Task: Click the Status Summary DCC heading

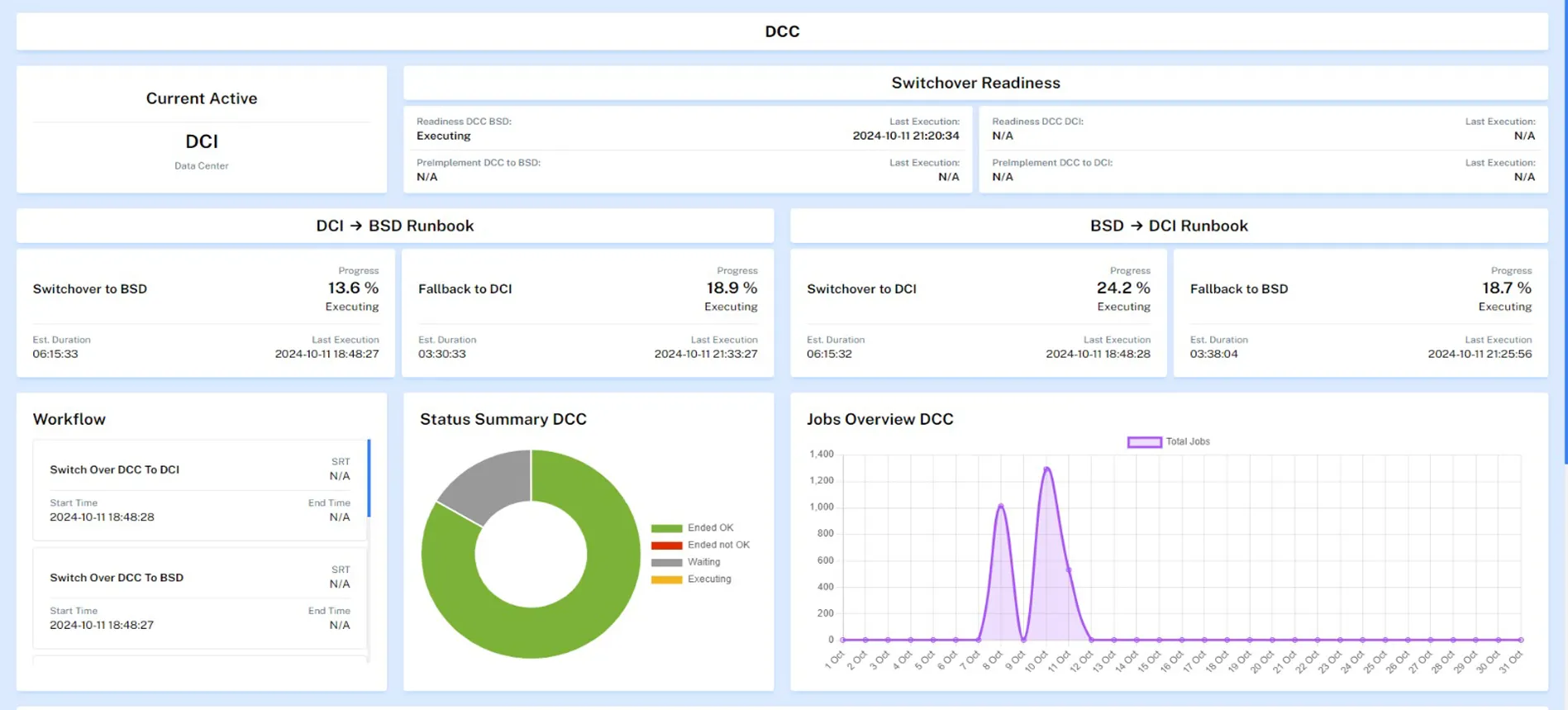Action: pos(503,419)
